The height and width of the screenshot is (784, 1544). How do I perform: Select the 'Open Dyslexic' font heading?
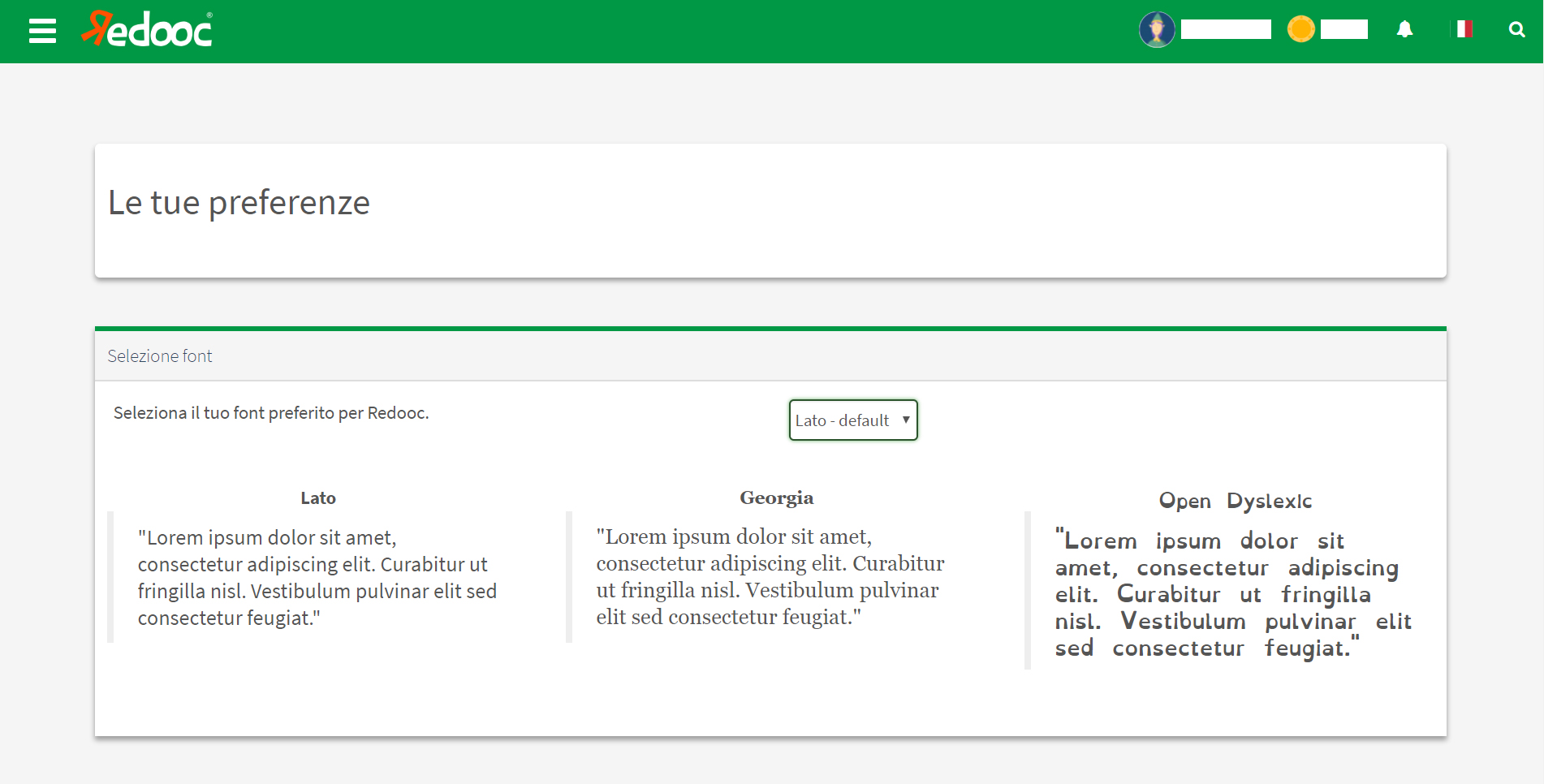coord(1235,501)
